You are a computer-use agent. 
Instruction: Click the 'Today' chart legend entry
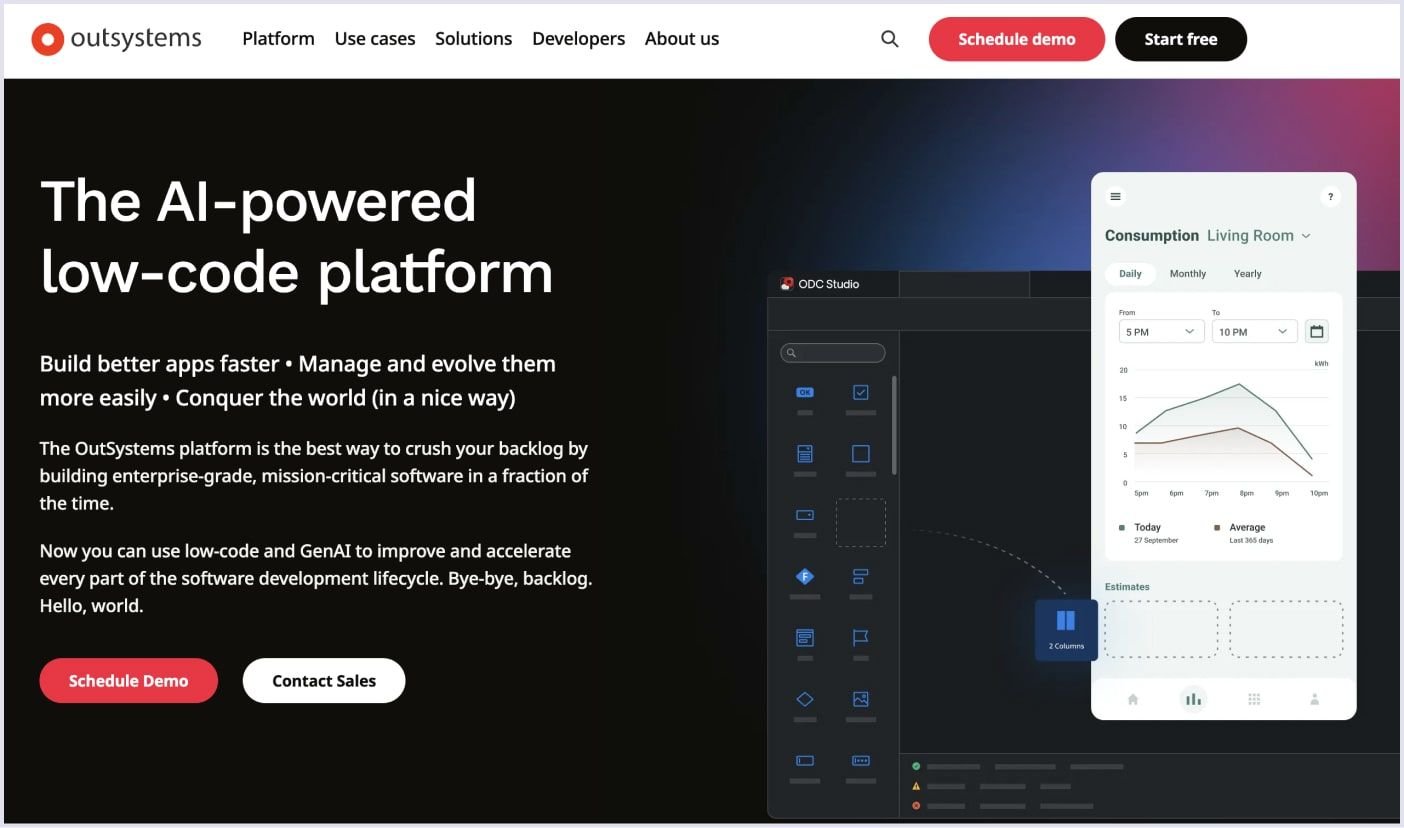click(1149, 532)
